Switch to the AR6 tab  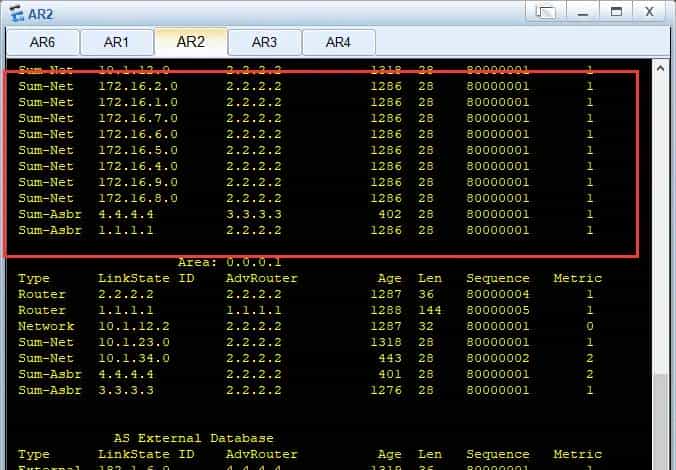pyautogui.click(x=42, y=42)
